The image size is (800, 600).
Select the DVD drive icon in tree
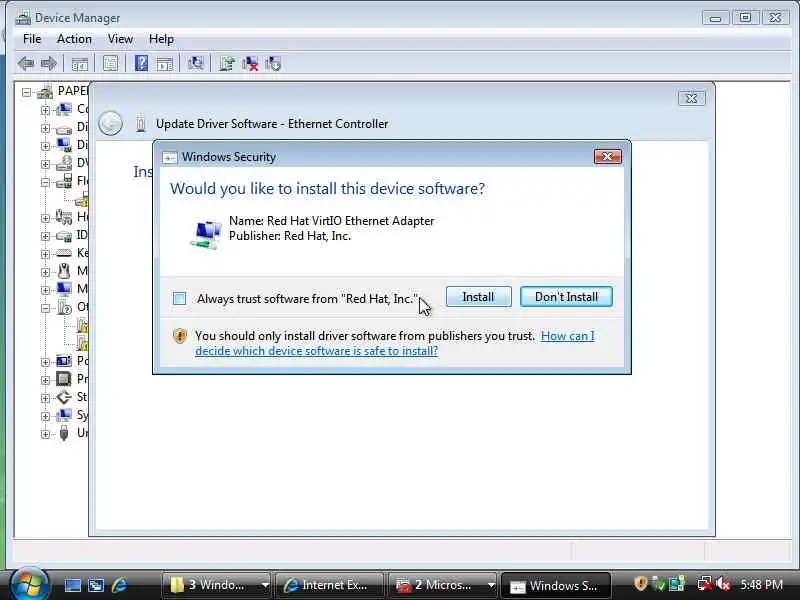64,163
